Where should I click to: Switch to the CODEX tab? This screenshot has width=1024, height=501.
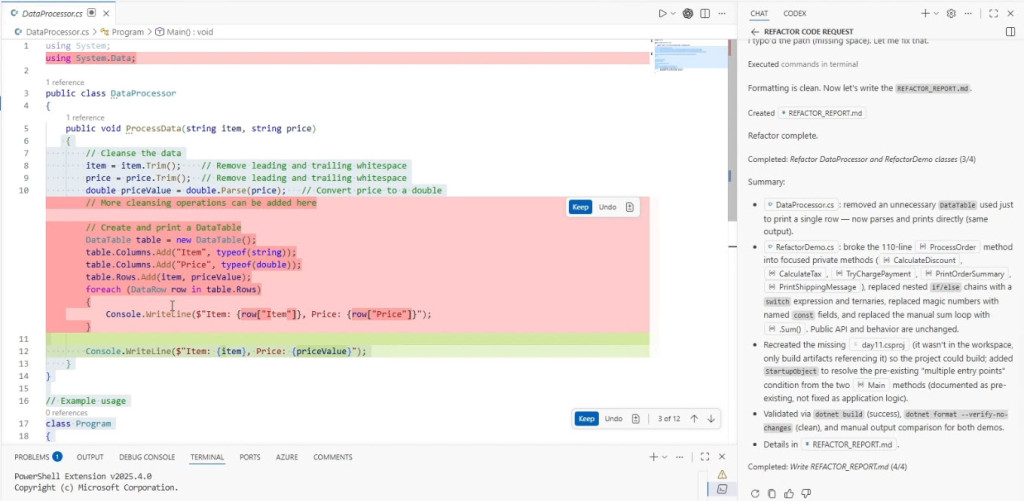click(x=795, y=13)
